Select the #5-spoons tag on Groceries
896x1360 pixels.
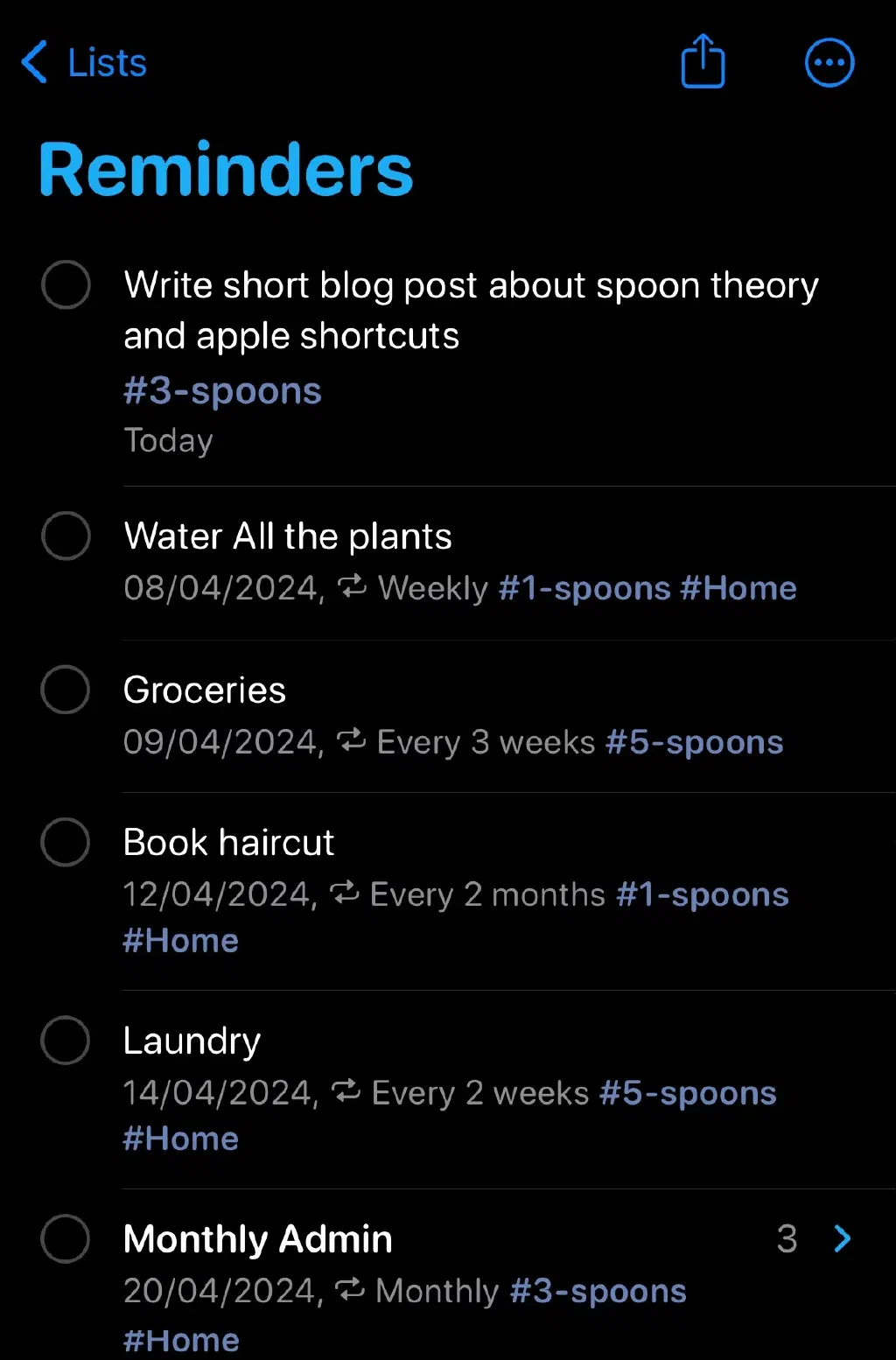695,742
